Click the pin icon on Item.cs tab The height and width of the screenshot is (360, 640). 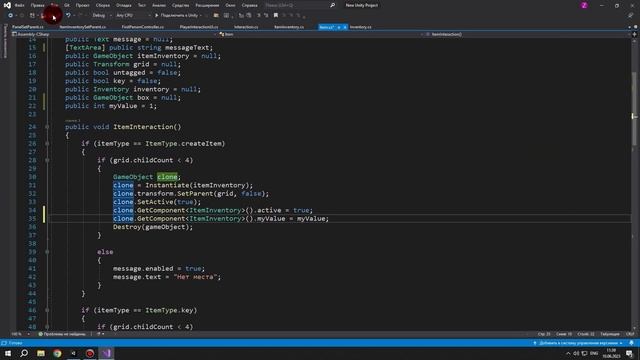click(x=339, y=27)
